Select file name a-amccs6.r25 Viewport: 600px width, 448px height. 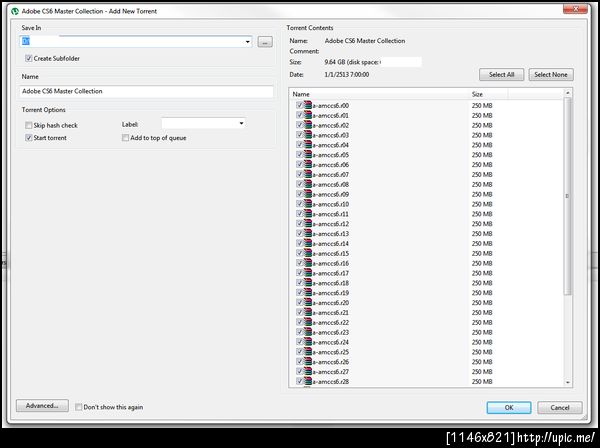[331, 352]
